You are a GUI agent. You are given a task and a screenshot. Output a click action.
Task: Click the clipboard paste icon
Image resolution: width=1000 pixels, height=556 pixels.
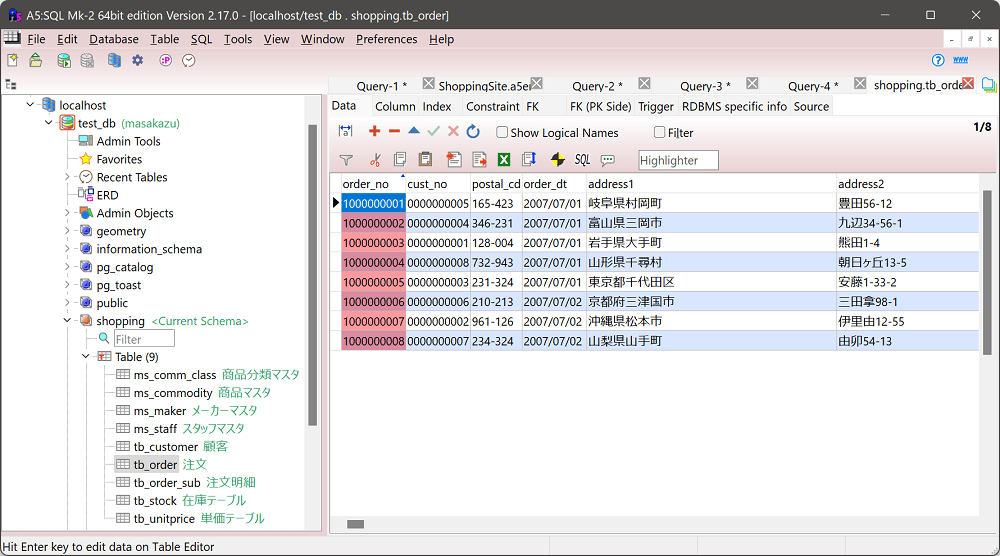click(425, 160)
